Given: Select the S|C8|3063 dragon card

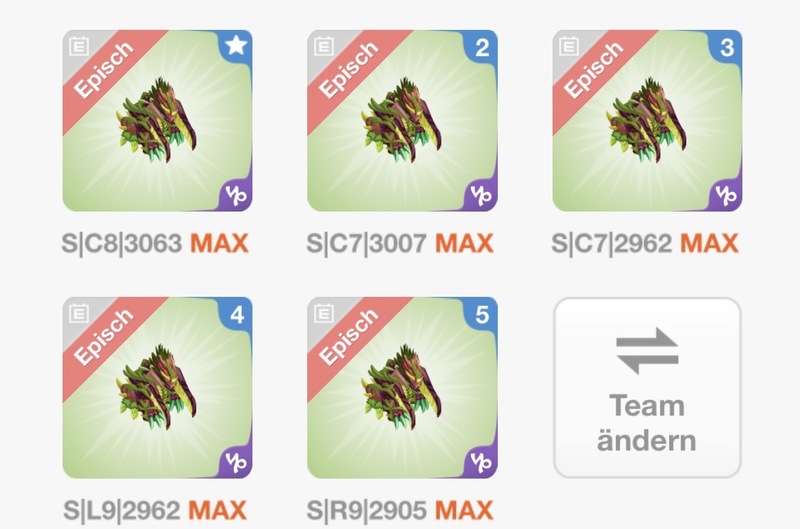Looking at the screenshot, I should pyautogui.click(x=157, y=121).
